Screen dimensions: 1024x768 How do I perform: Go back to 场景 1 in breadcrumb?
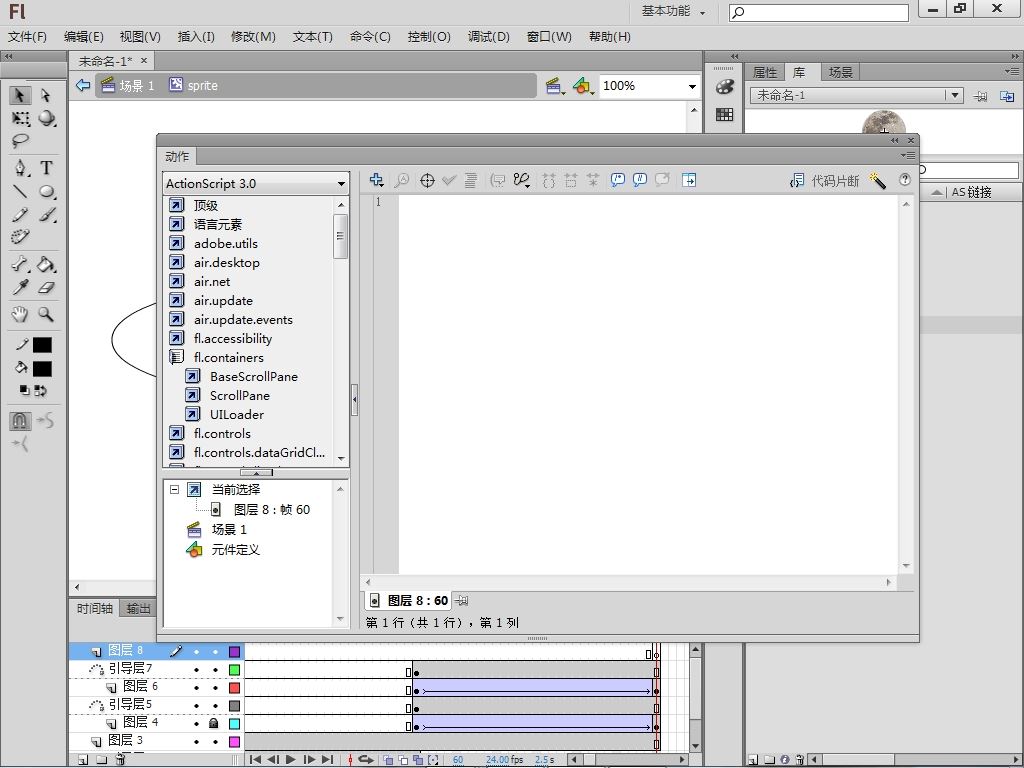point(136,86)
